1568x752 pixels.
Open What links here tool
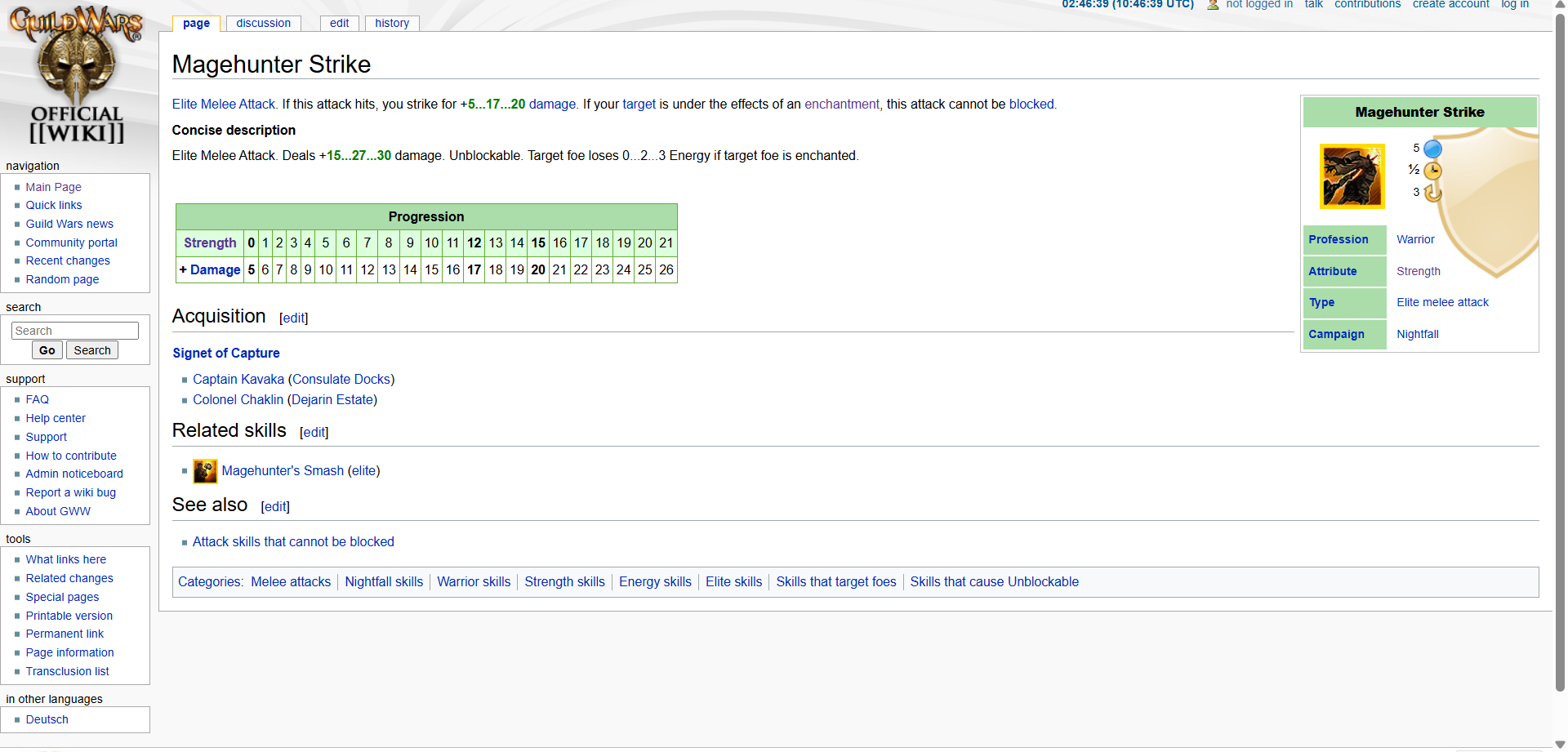pos(65,559)
